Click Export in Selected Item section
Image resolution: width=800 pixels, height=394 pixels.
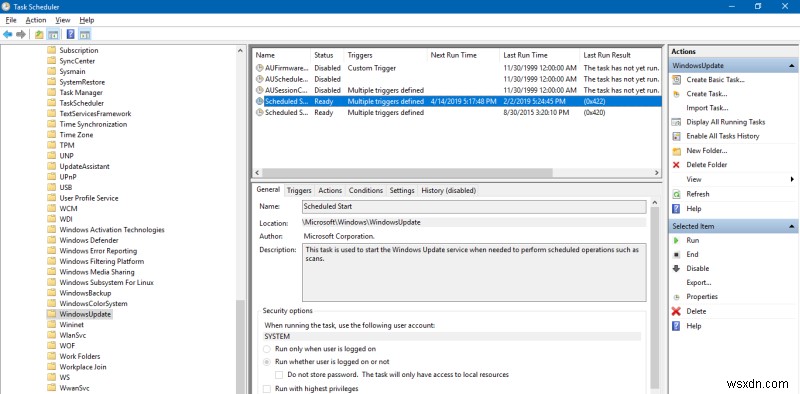click(699, 283)
